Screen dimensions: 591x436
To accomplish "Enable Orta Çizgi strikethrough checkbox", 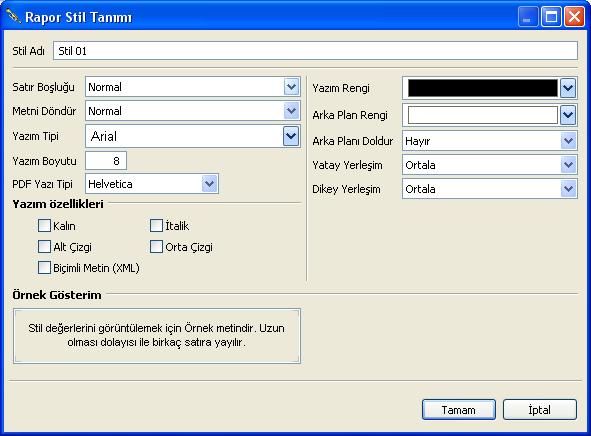I will (x=156, y=247).
